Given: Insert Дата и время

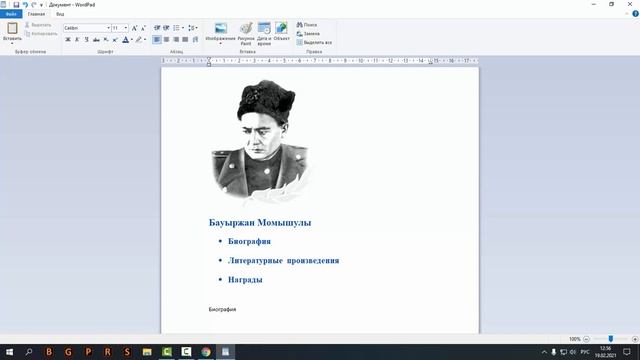Looking at the screenshot, I should coord(264,33).
